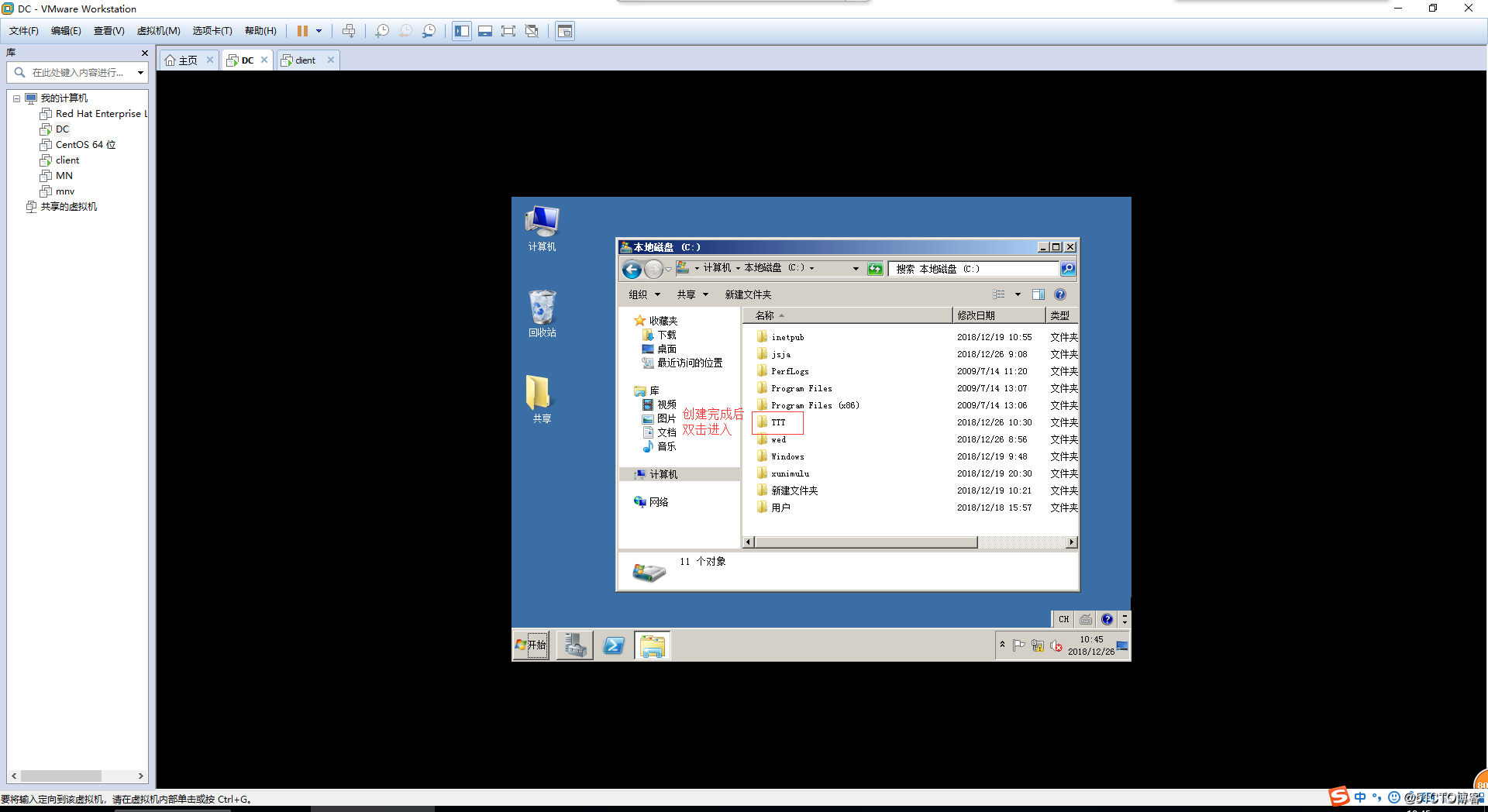Click the file list horizontal scrollbar
The image size is (1488, 812).
[x=866, y=542]
